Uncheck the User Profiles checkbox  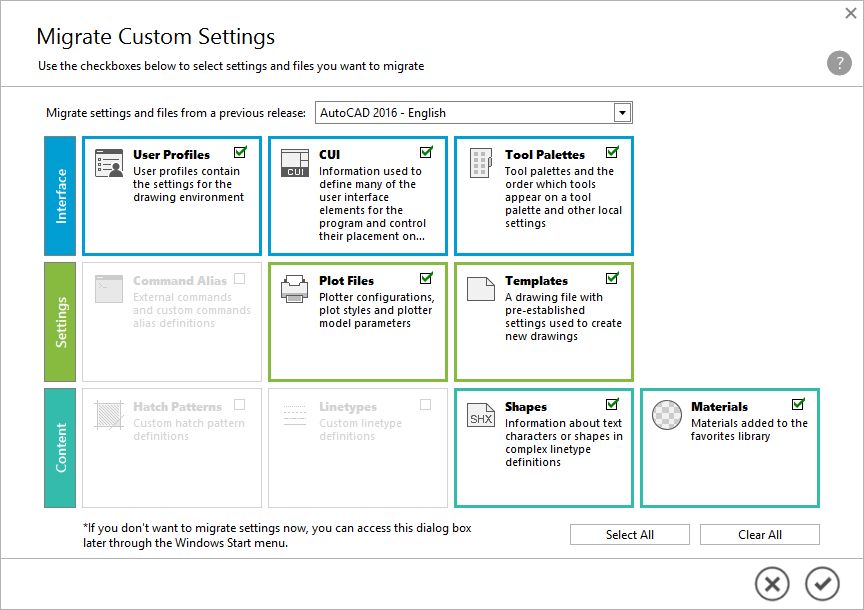[x=240, y=151]
